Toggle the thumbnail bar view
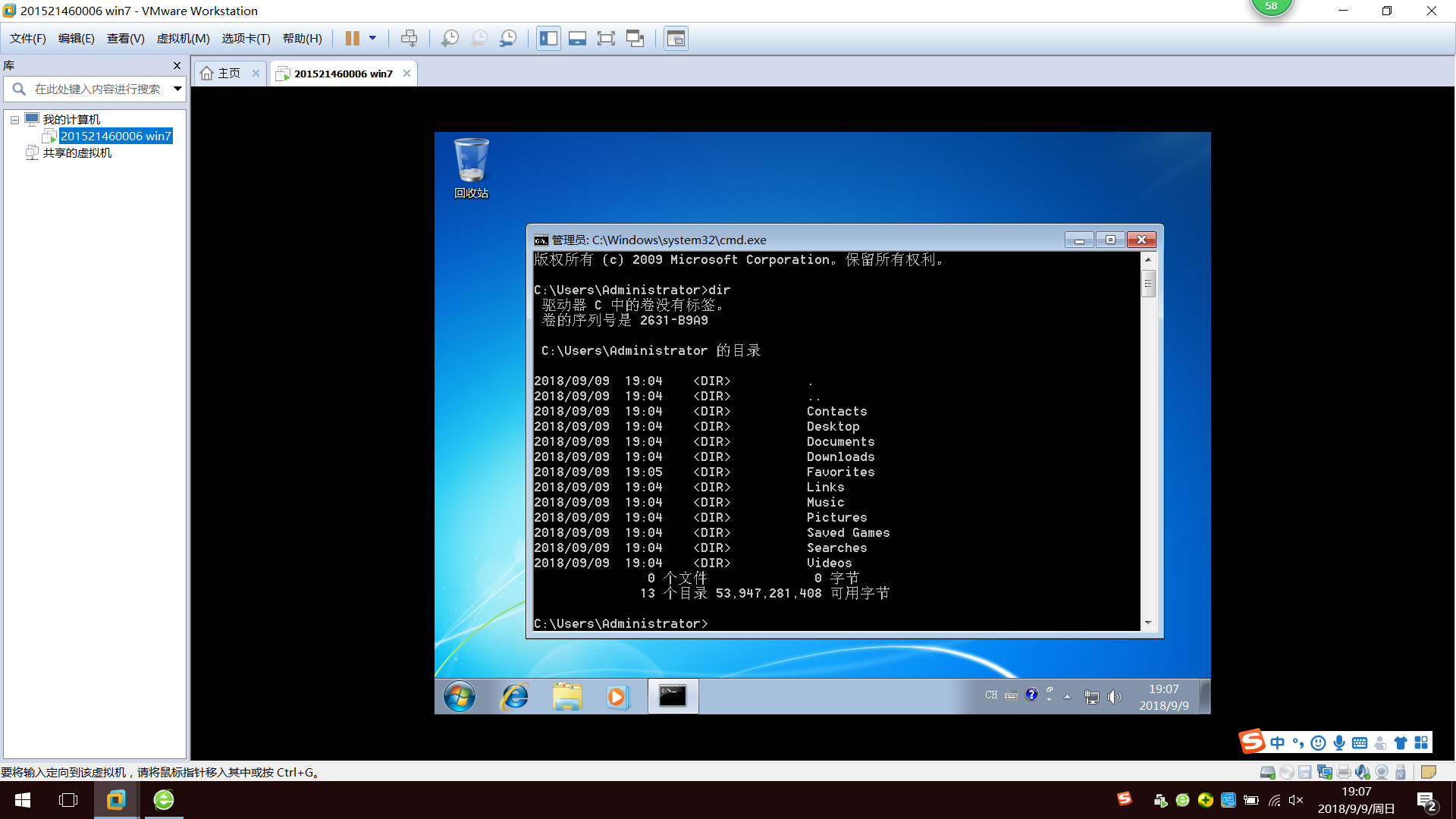 [x=577, y=38]
